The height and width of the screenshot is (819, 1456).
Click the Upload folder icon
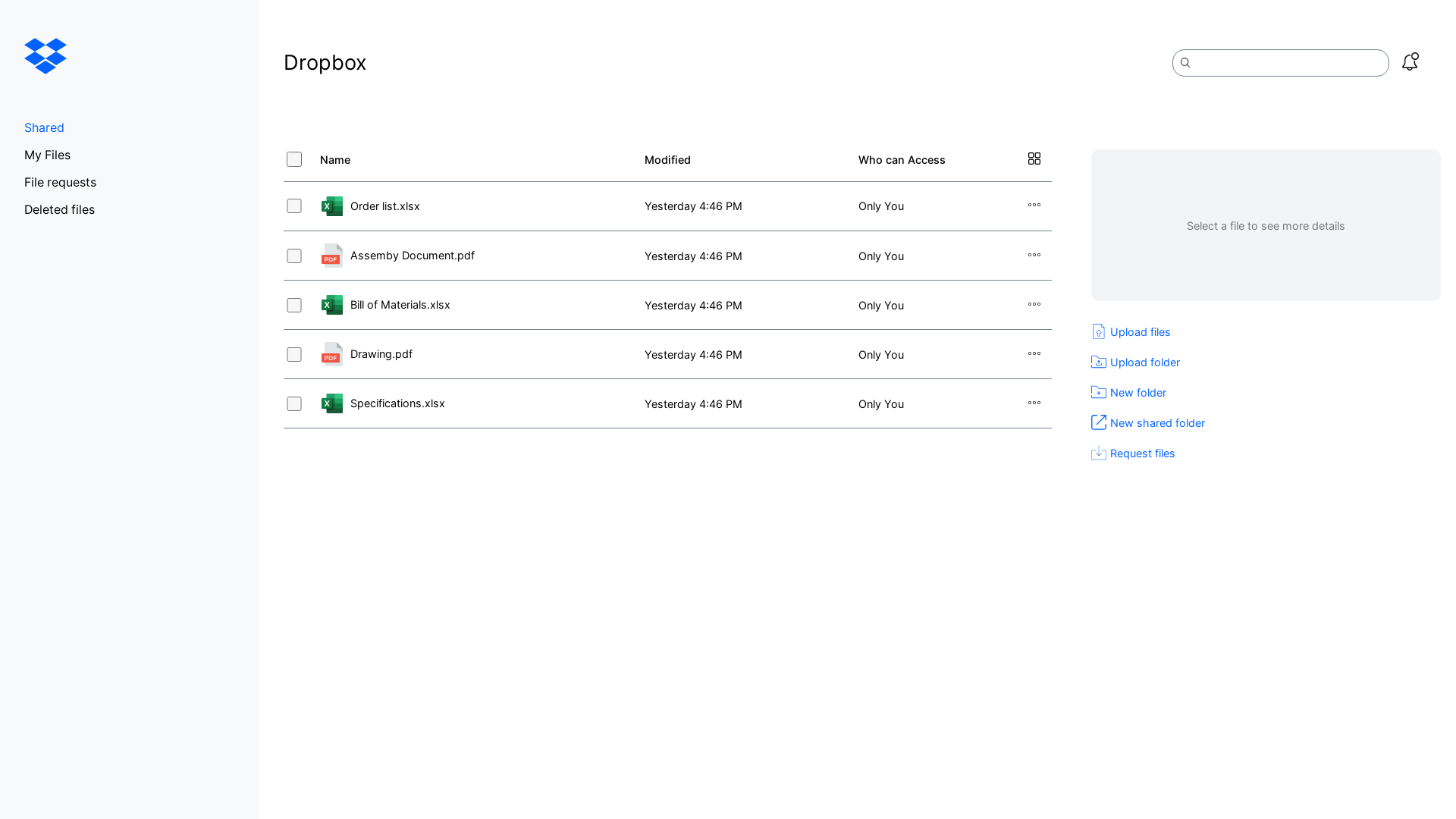point(1099,362)
